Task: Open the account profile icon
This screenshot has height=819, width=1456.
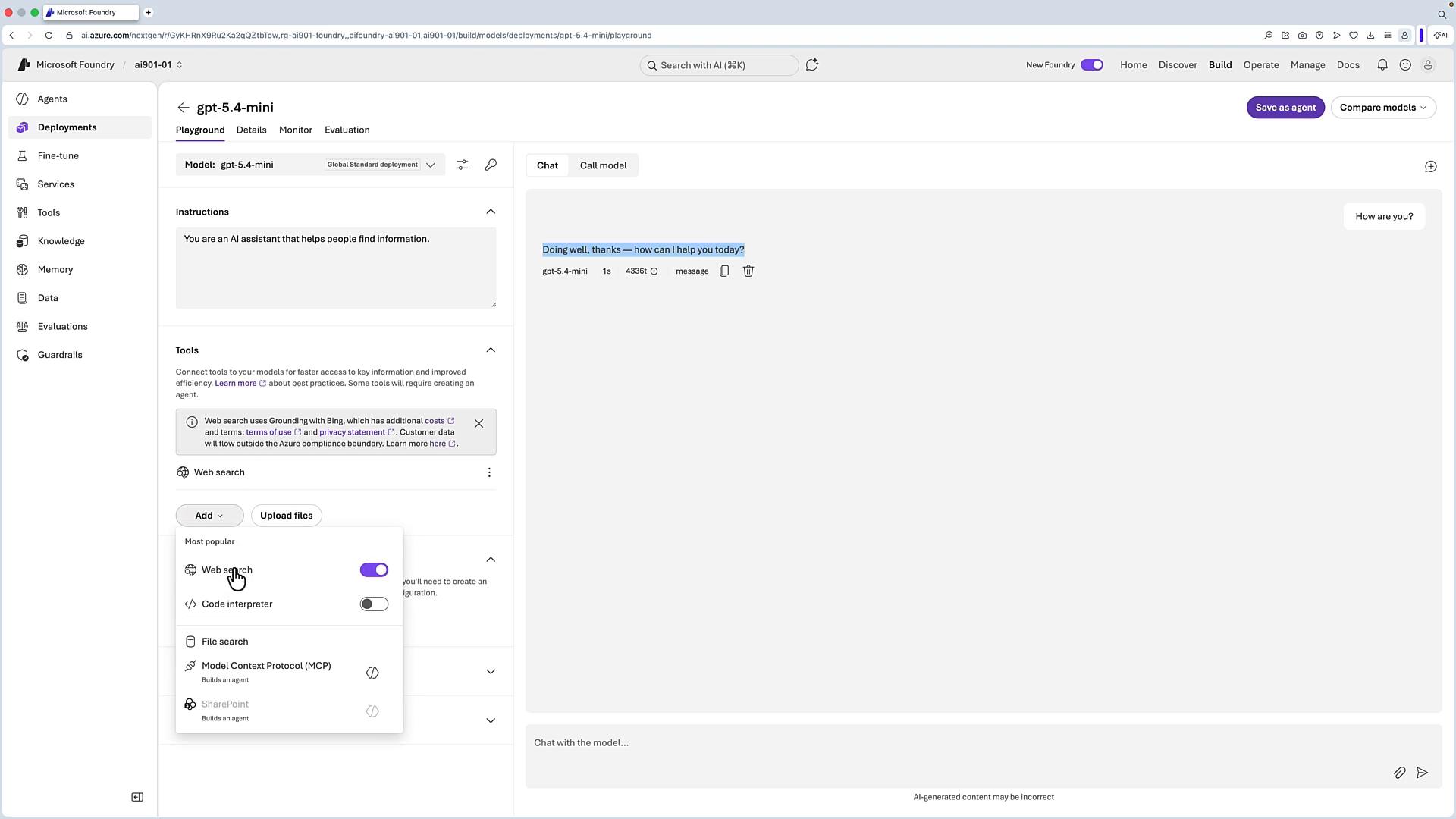Action: (1428, 65)
